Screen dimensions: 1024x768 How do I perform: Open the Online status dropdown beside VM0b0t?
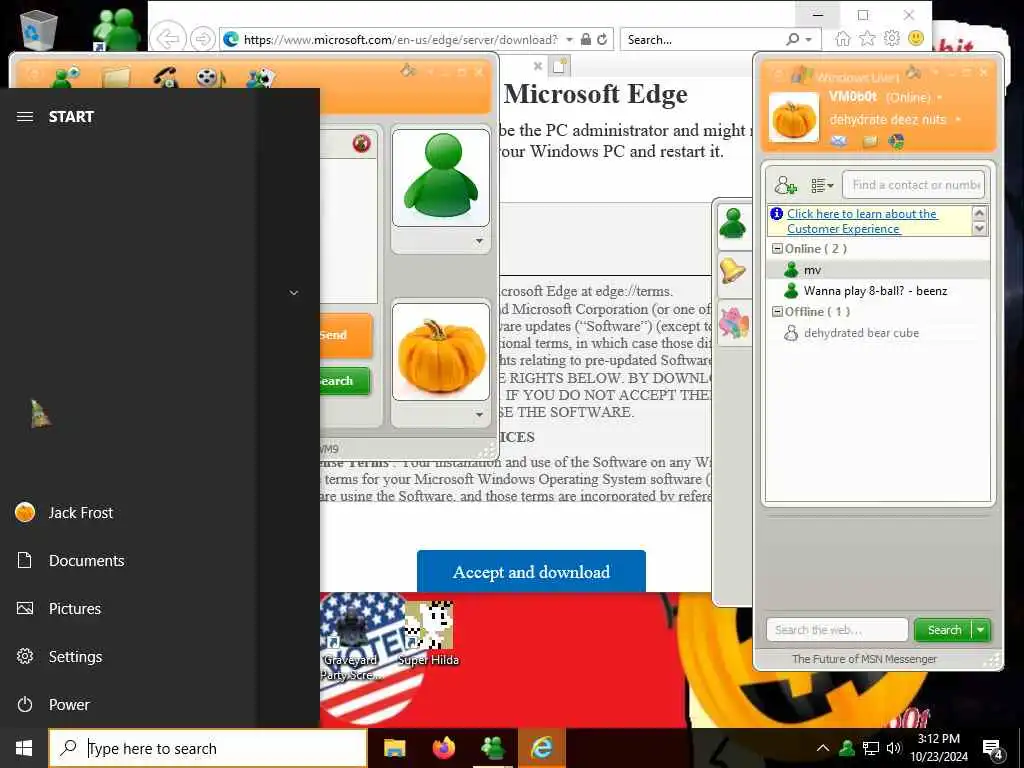(940, 98)
